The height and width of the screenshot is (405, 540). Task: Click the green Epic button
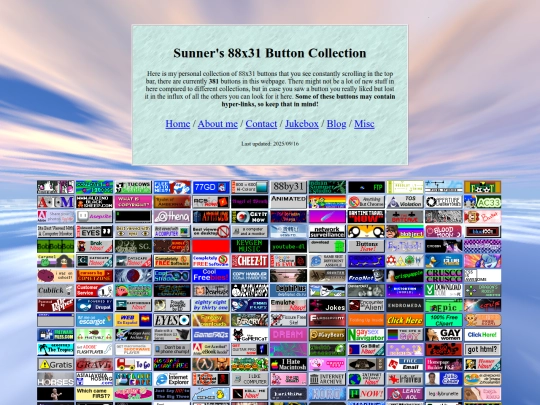(x=444, y=305)
